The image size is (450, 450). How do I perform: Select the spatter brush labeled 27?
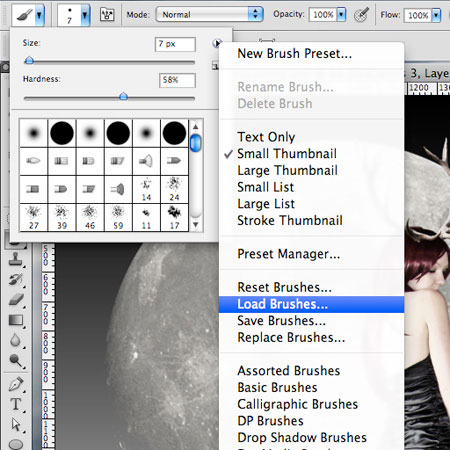[34, 217]
